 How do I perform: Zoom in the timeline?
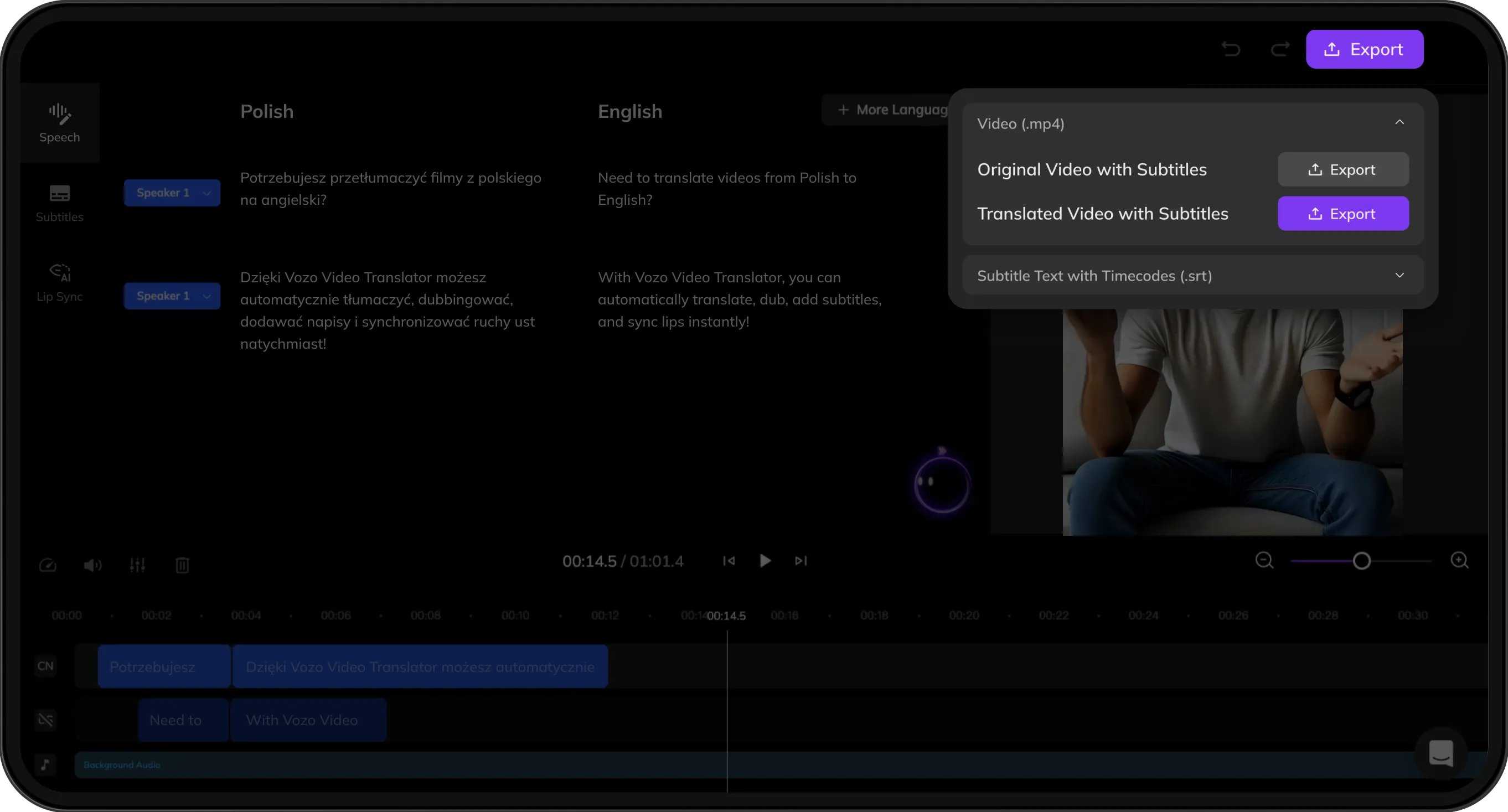click(1459, 561)
